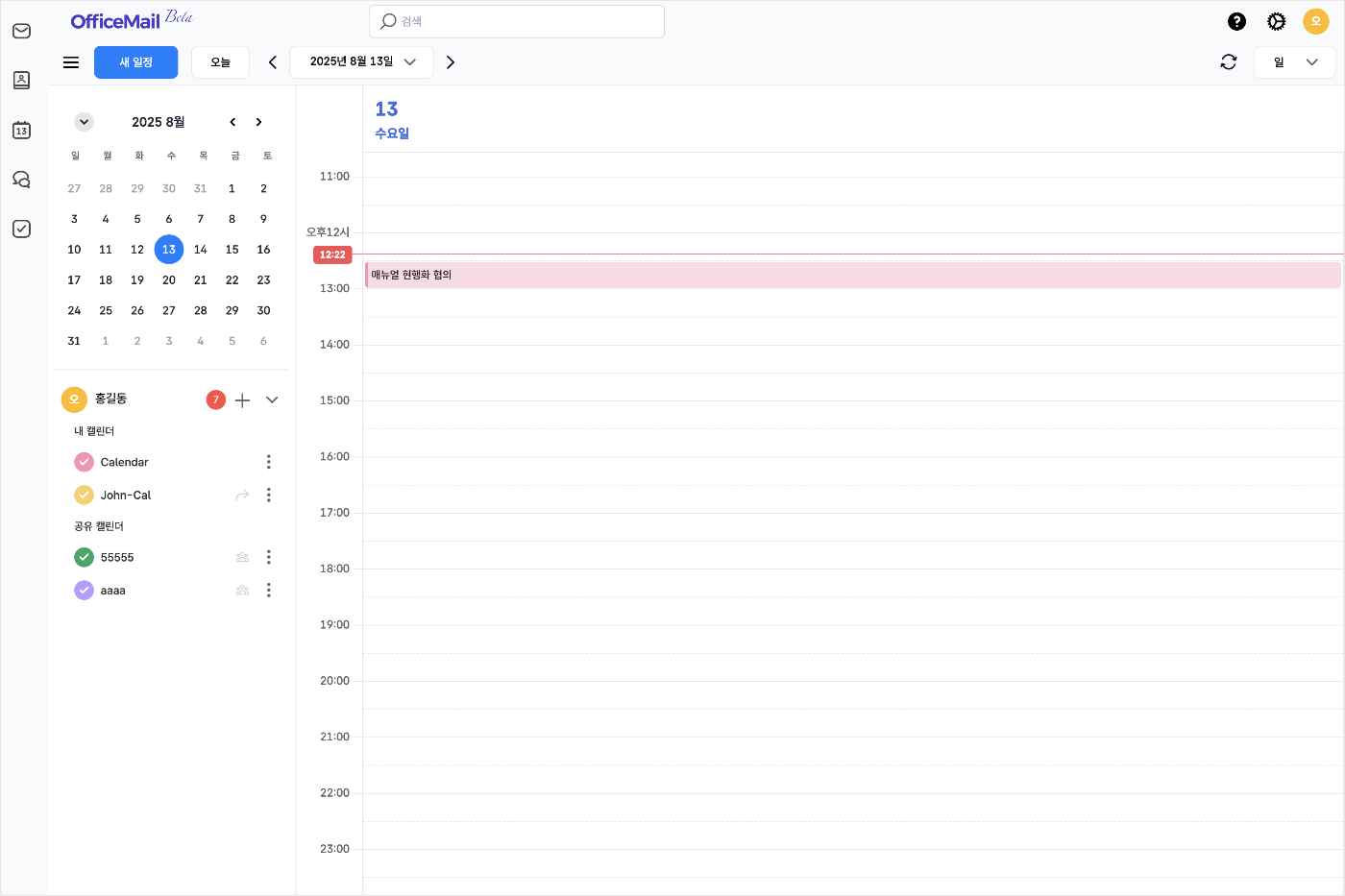Open the 매뉴얼 현행화 협의 event
Image resolution: width=1345 pixels, height=896 pixels.
click(853, 275)
